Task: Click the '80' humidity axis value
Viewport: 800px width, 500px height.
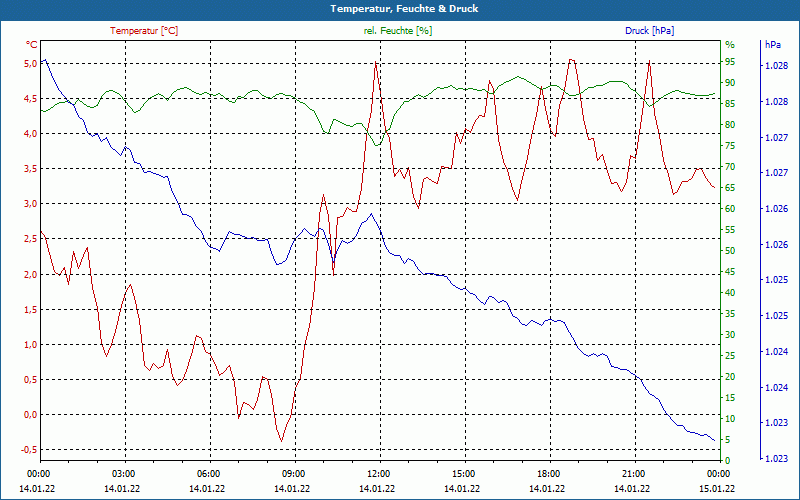Action: tap(730, 125)
